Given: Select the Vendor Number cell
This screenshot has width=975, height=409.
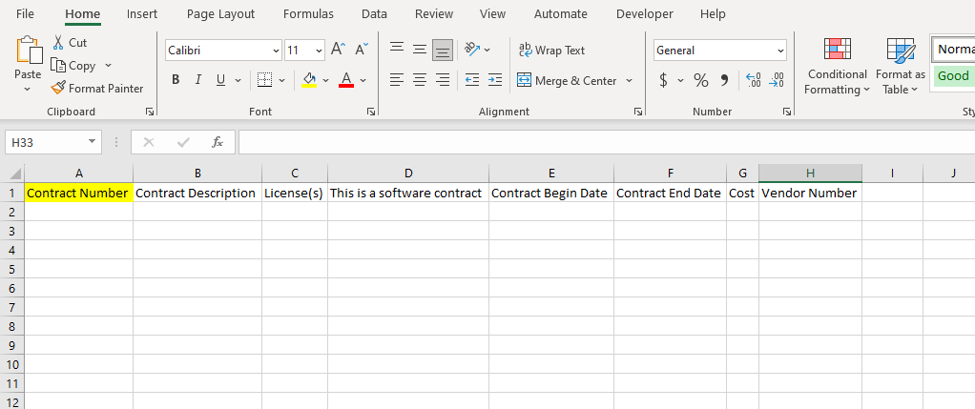Looking at the screenshot, I should (x=810, y=193).
